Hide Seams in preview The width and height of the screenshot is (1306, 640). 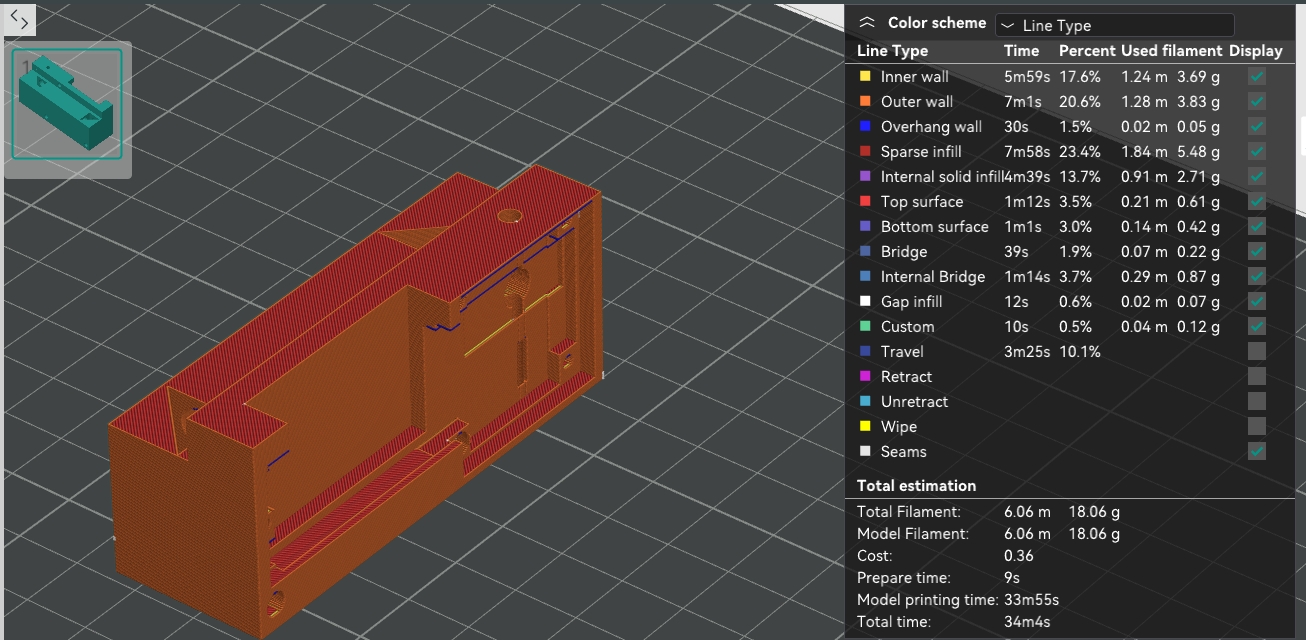[1257, 451]
